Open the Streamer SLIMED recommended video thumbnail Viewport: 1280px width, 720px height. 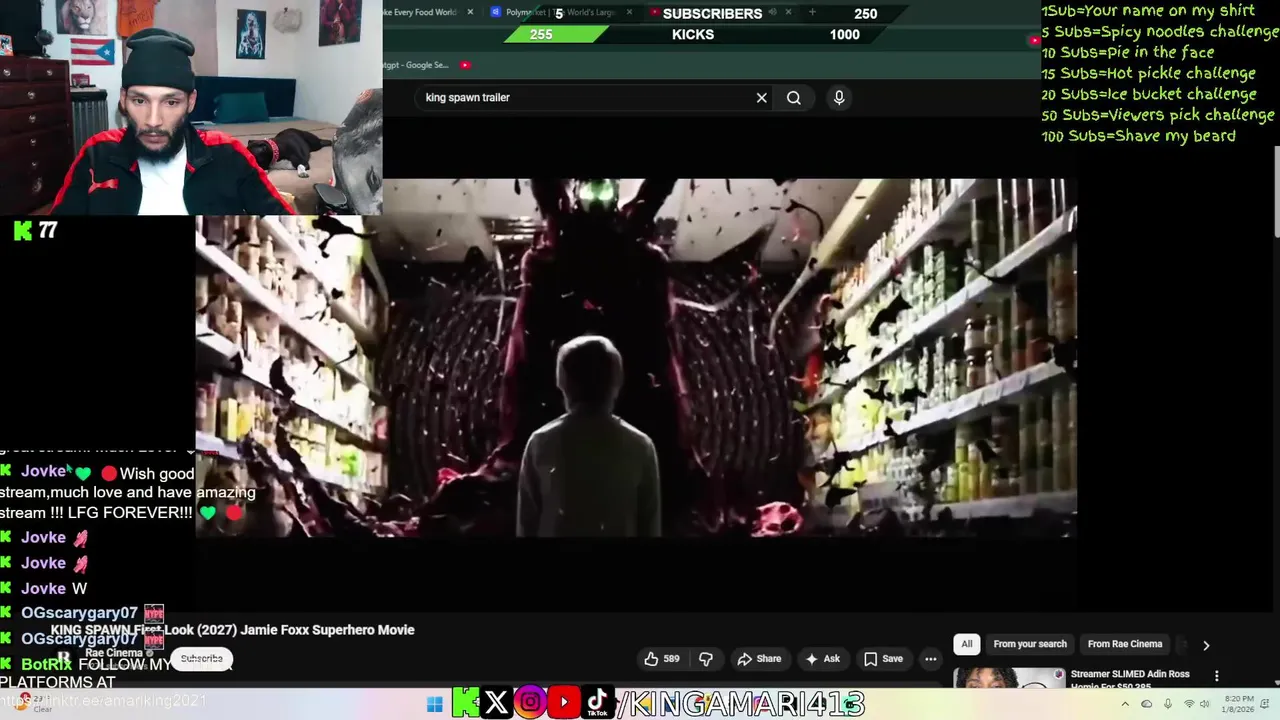click(x=1009, y=679)
